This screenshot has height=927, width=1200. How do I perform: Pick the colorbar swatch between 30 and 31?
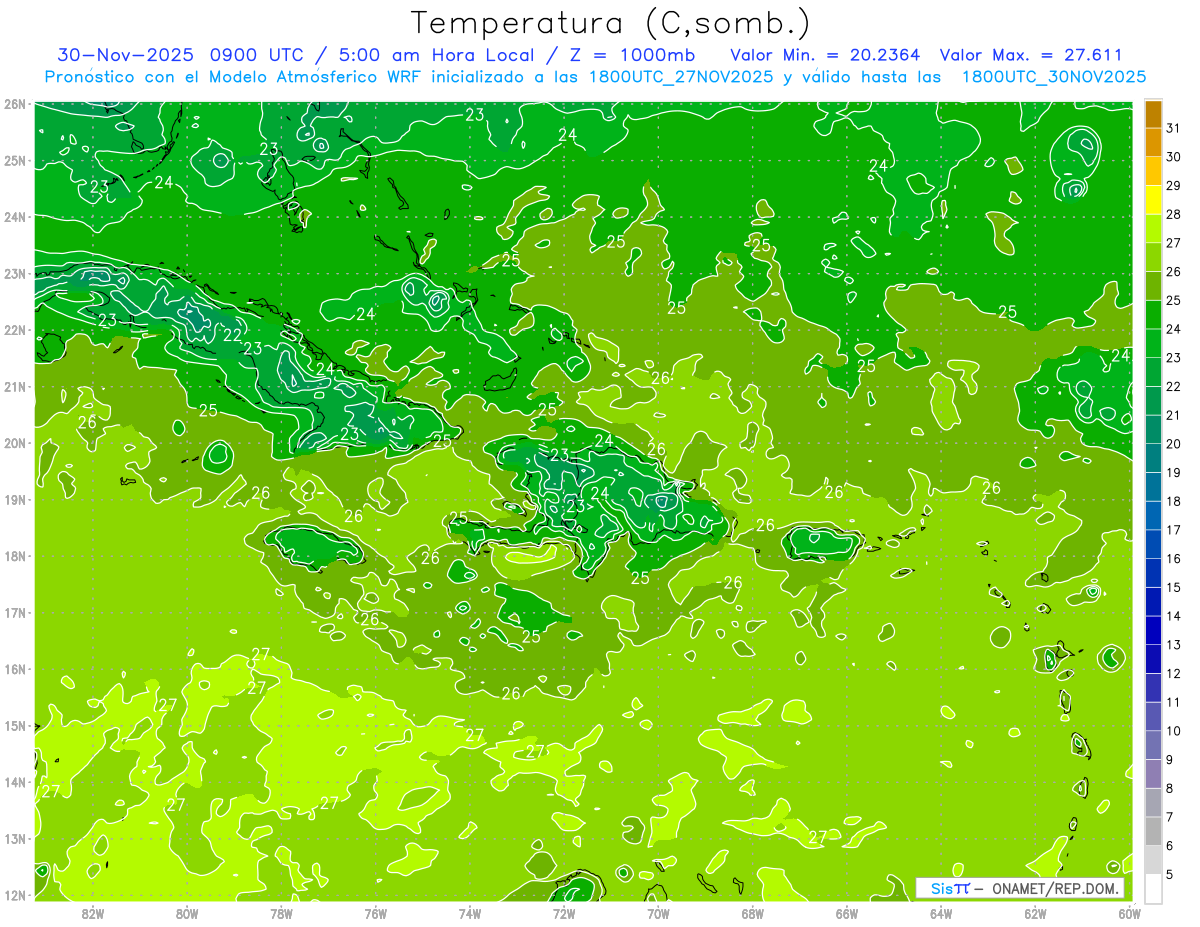click(1153, 143)
